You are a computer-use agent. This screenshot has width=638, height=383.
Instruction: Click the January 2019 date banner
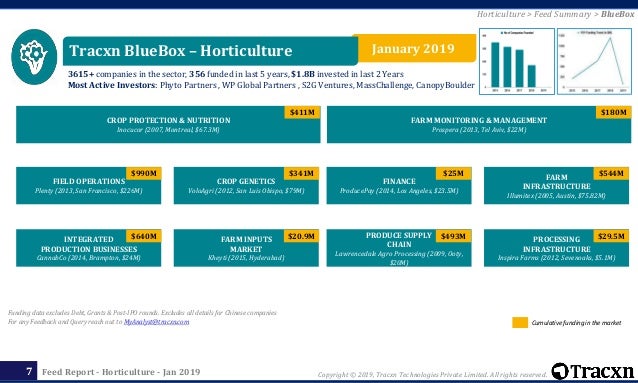(414, 48)
